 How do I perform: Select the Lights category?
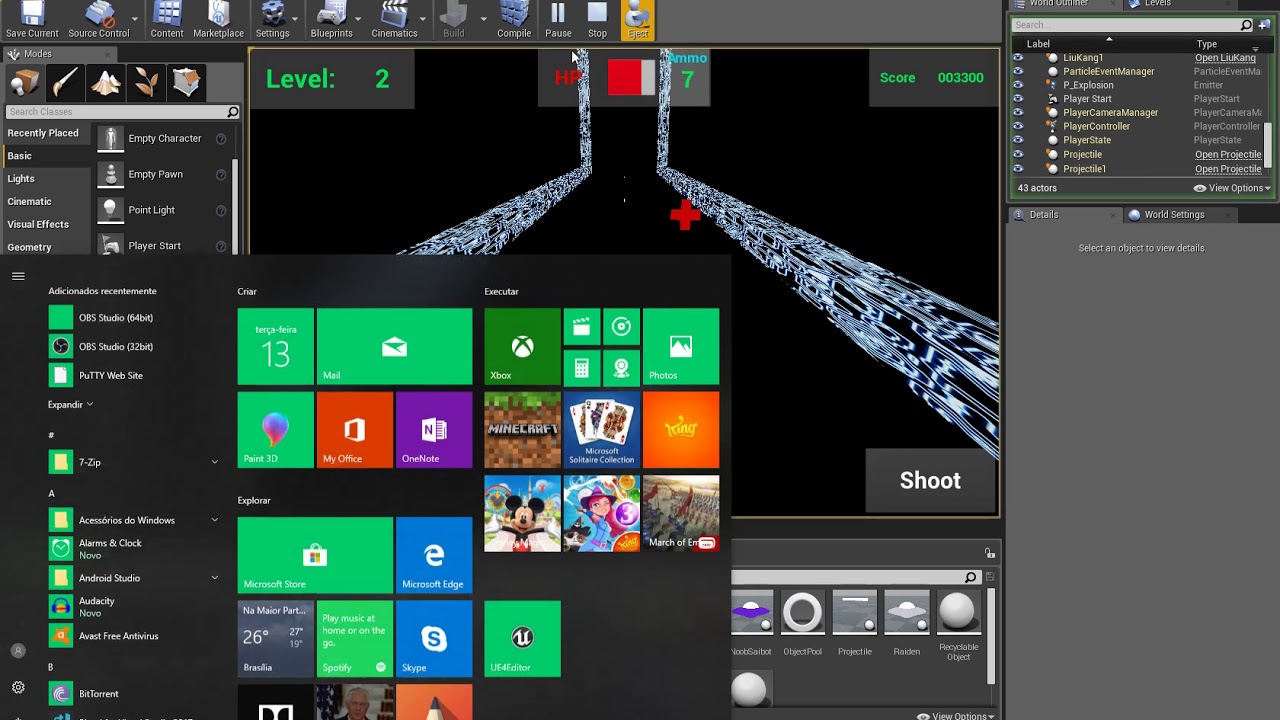21,179
